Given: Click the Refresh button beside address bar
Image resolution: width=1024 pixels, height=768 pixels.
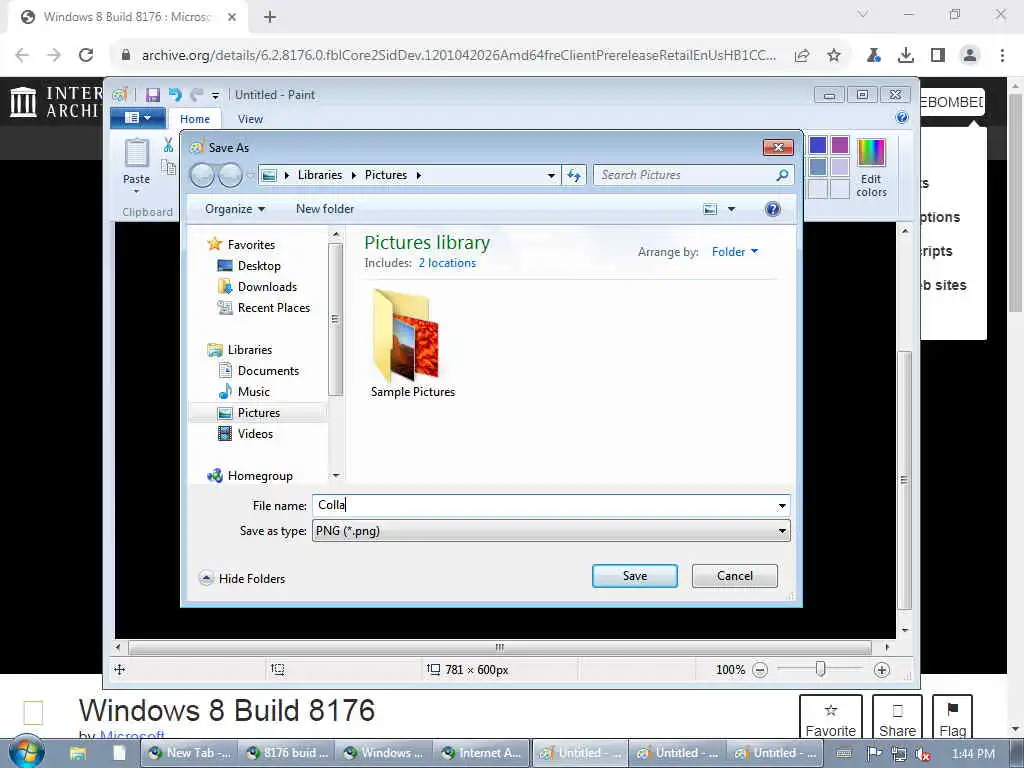Looking at the screenshot, I should 574,175.
